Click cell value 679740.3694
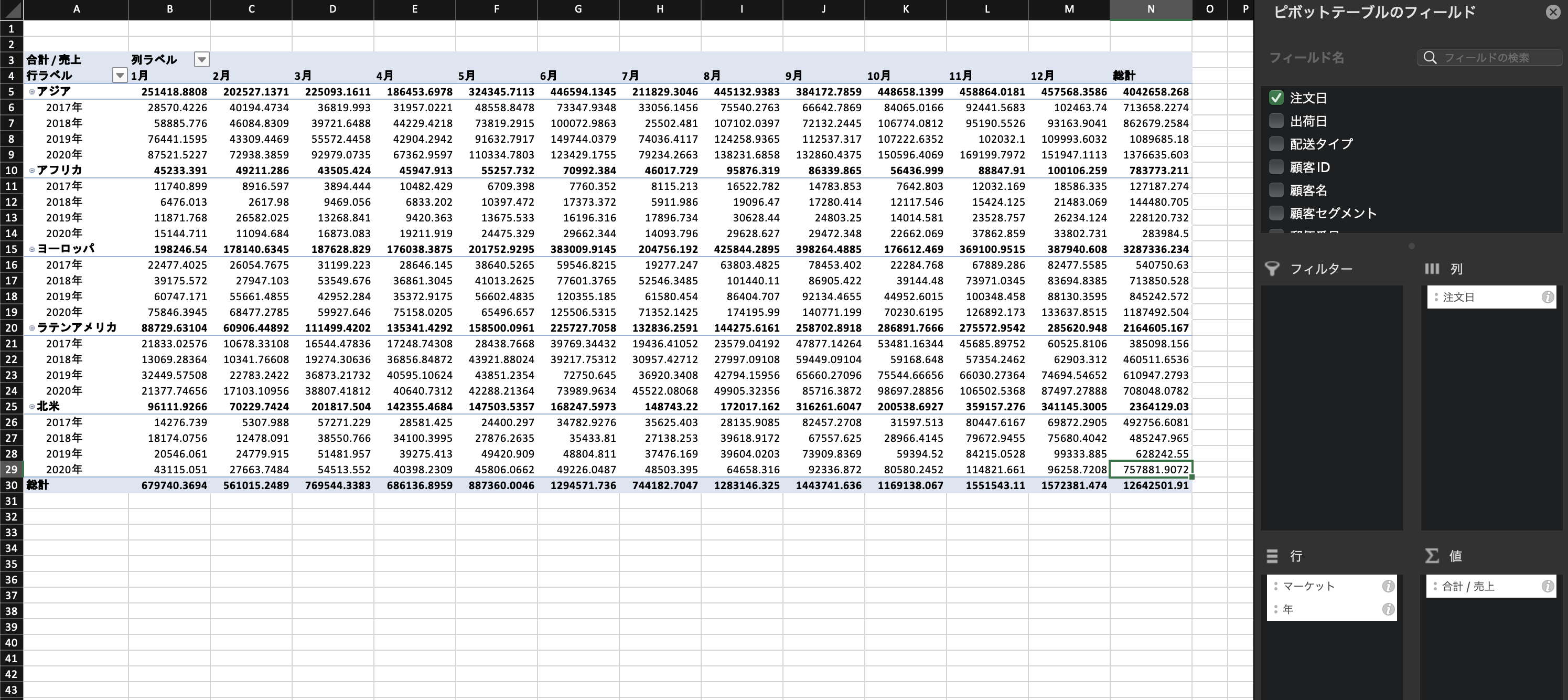The width and height of the screenshot is (1568, 700). 169,485
